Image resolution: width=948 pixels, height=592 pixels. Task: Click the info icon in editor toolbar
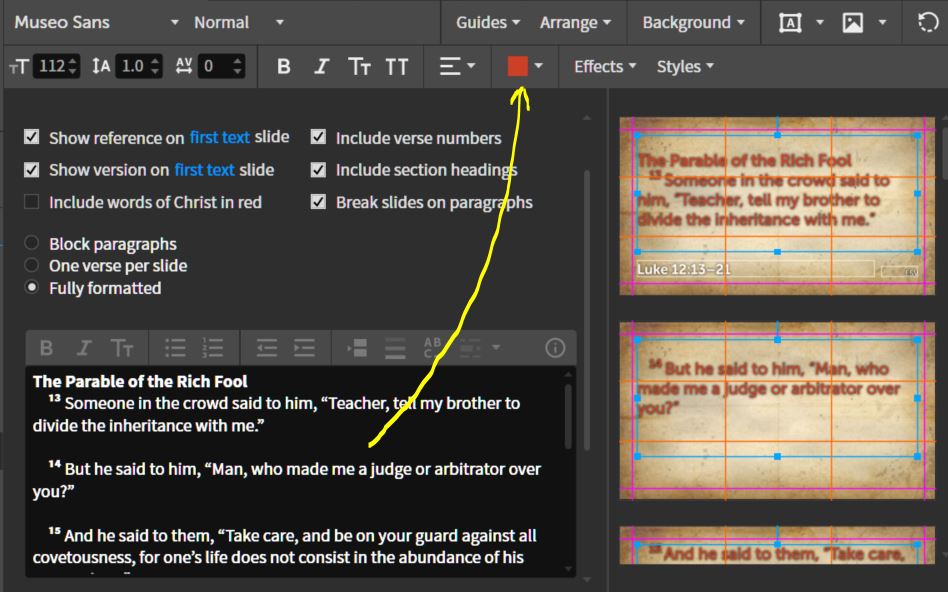click(x=555, y=348)
